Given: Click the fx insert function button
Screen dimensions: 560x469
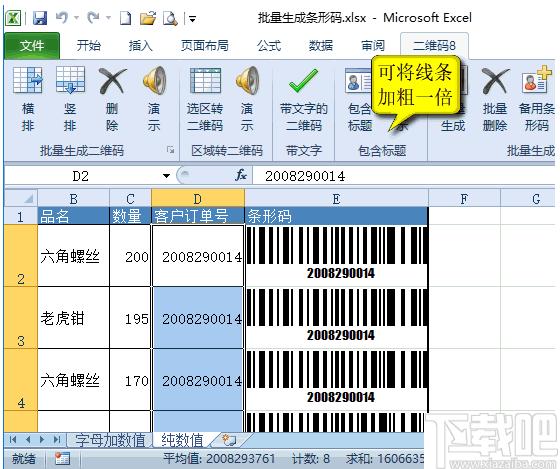Looking at the screenshot, I should [x=241, y=175].
